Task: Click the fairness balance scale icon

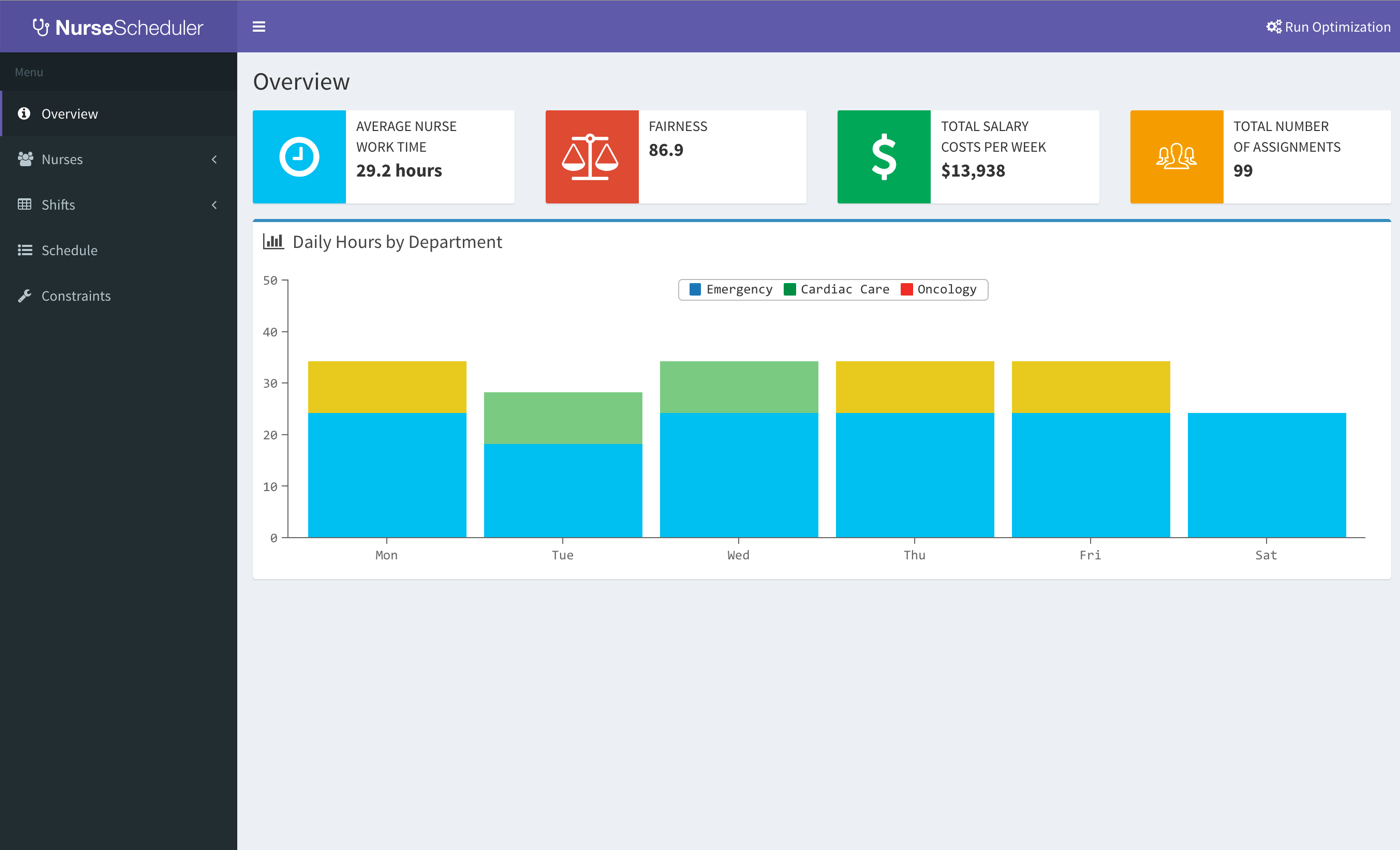Action: (591, 157)
